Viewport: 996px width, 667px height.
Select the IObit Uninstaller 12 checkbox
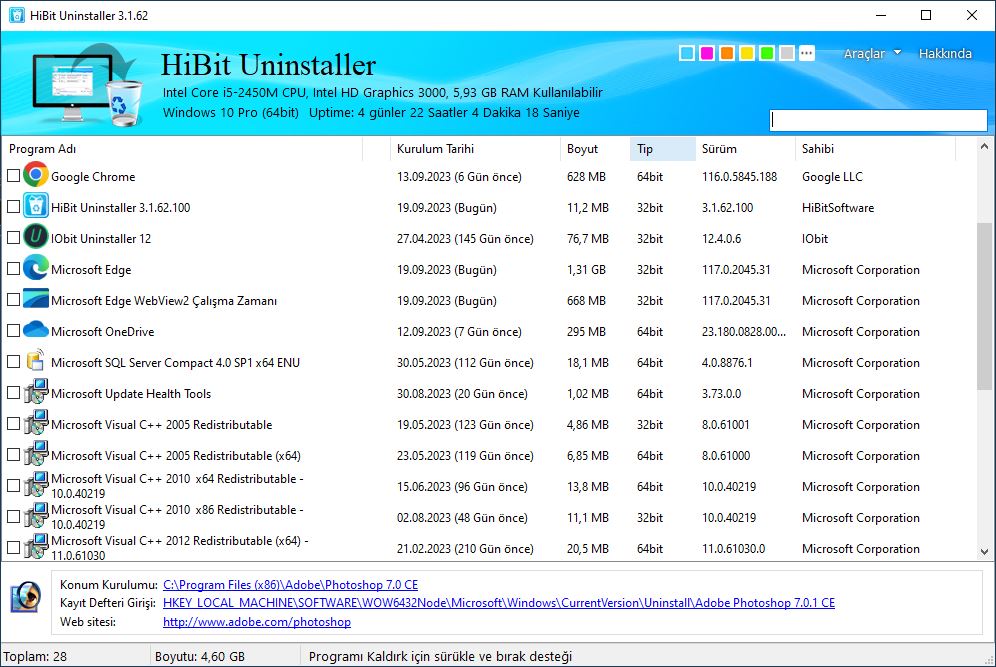point(13,238)
